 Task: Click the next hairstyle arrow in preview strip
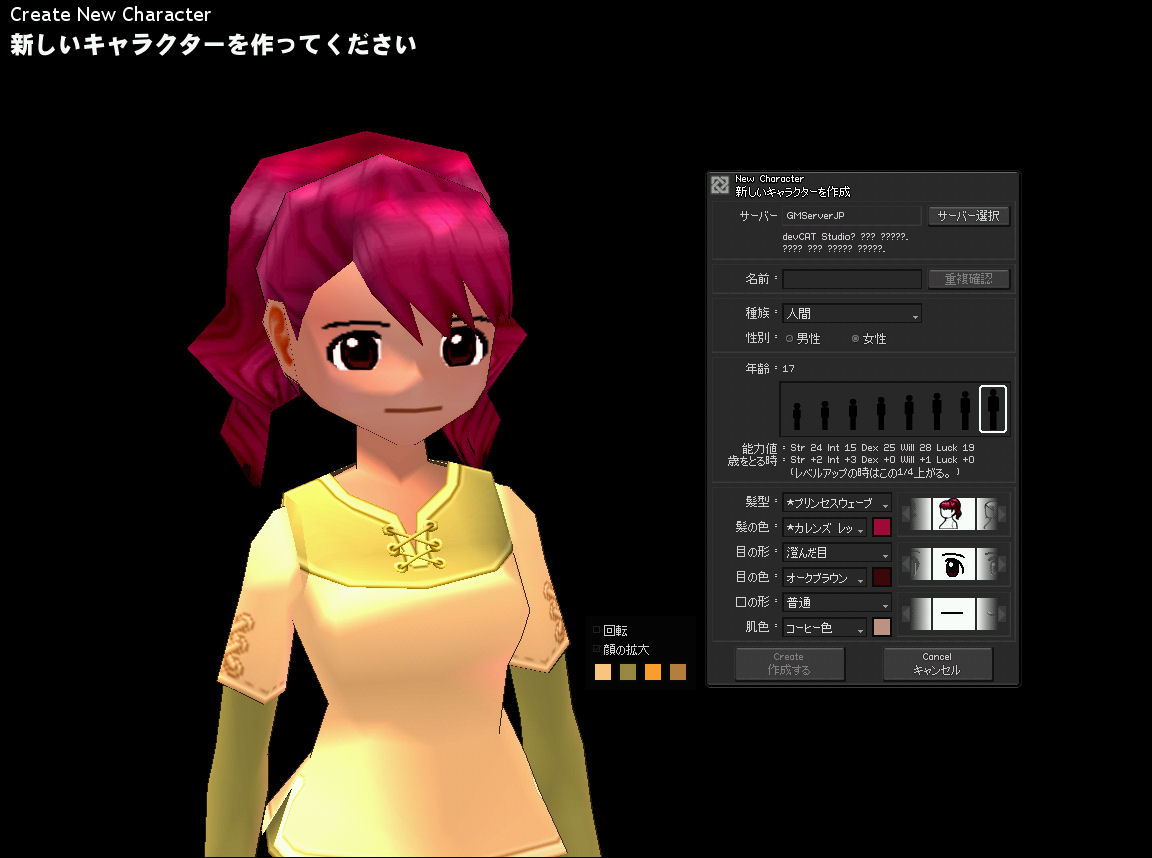point(1003,515)
